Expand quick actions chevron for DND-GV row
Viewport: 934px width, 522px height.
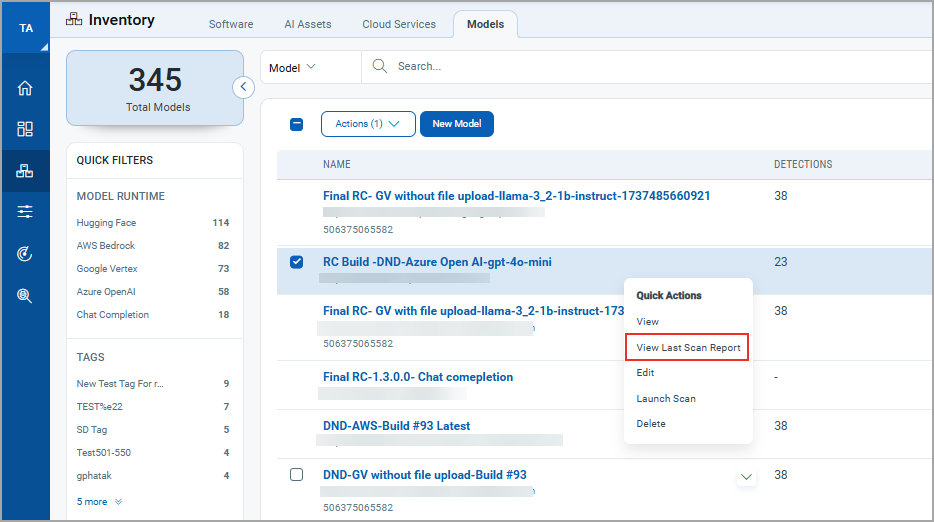(x=746, y=477)
